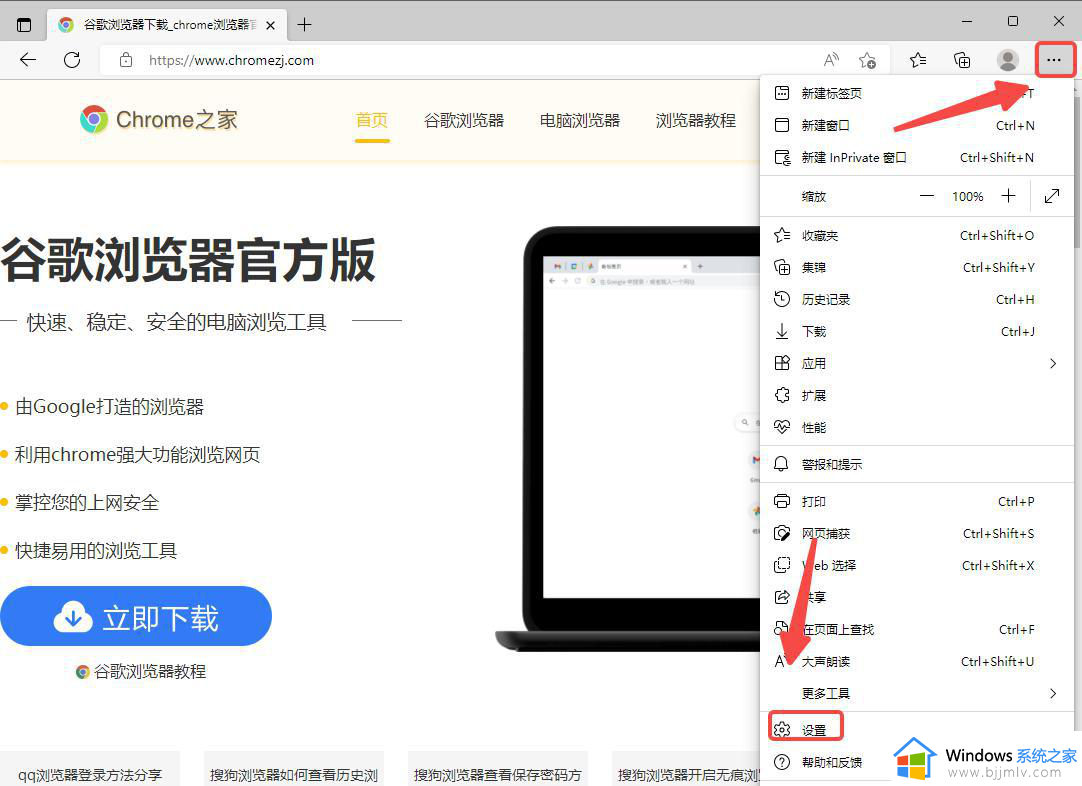
Task: Expand the 更多工具 submenu arrow
Action: (x=1053, y=693)
